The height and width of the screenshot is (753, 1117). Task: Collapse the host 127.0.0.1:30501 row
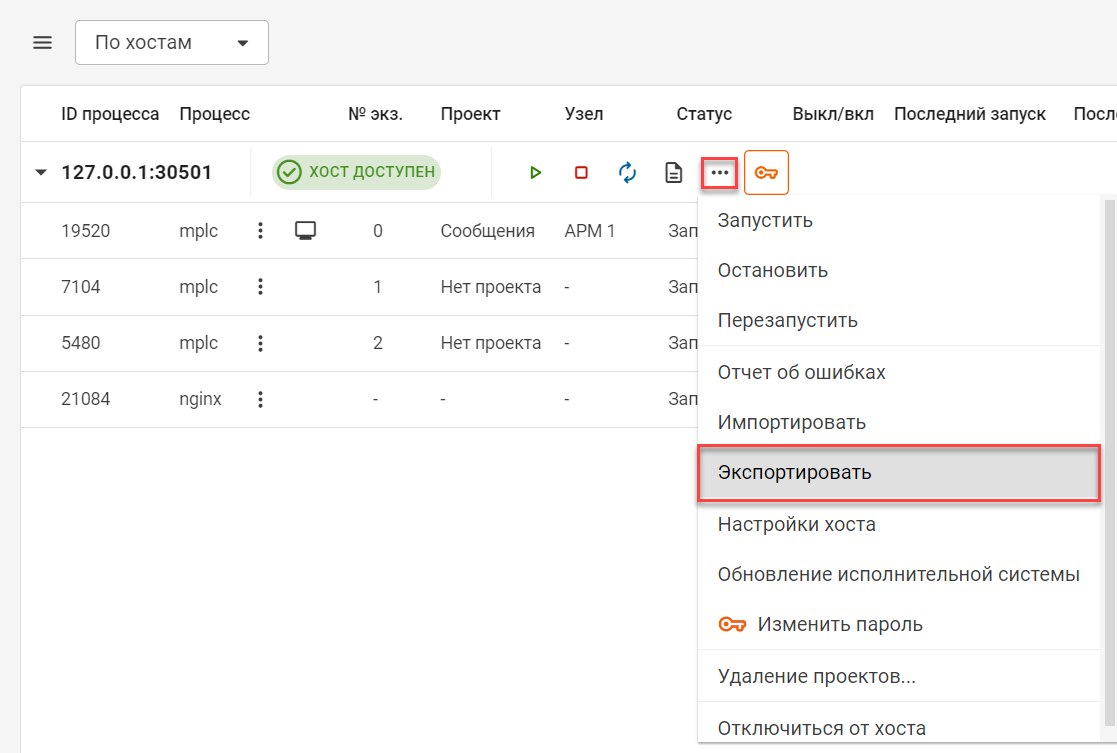click(40, 171)
